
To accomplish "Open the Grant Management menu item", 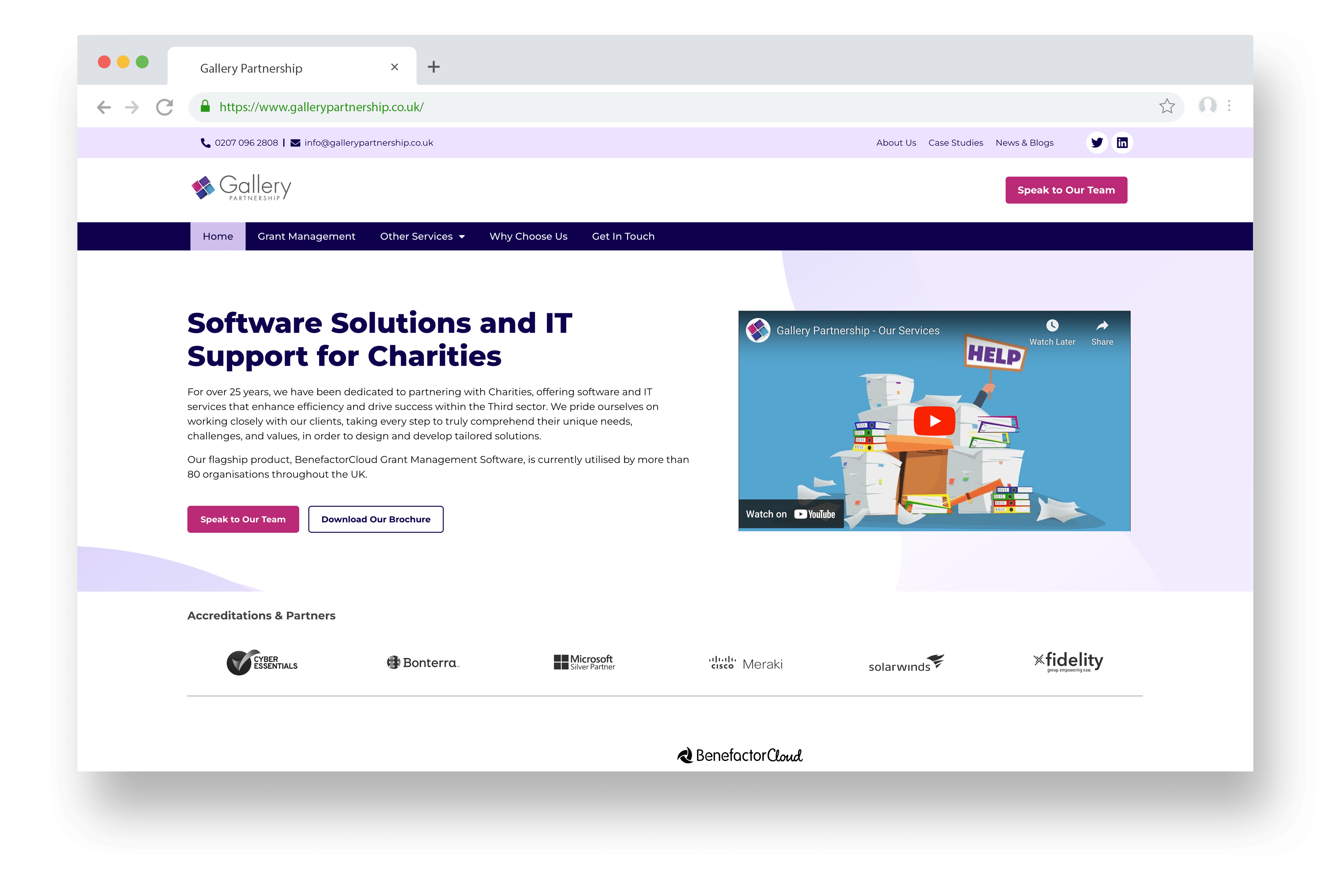I will [x=306, y=237].
